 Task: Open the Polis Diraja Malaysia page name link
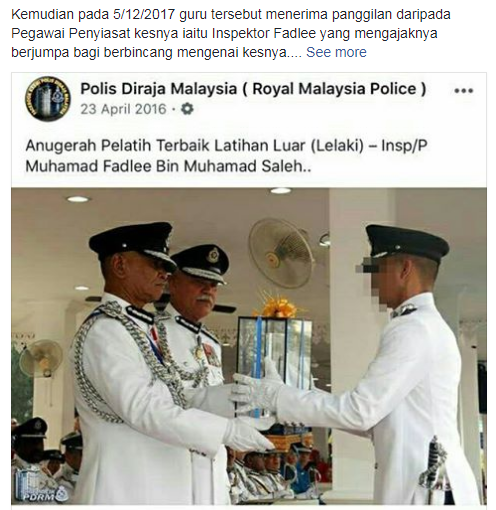tap(253, 89)
